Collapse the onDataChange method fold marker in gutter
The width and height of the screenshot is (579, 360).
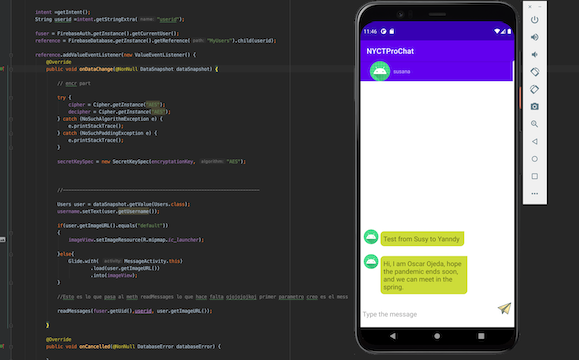[11, 69]
